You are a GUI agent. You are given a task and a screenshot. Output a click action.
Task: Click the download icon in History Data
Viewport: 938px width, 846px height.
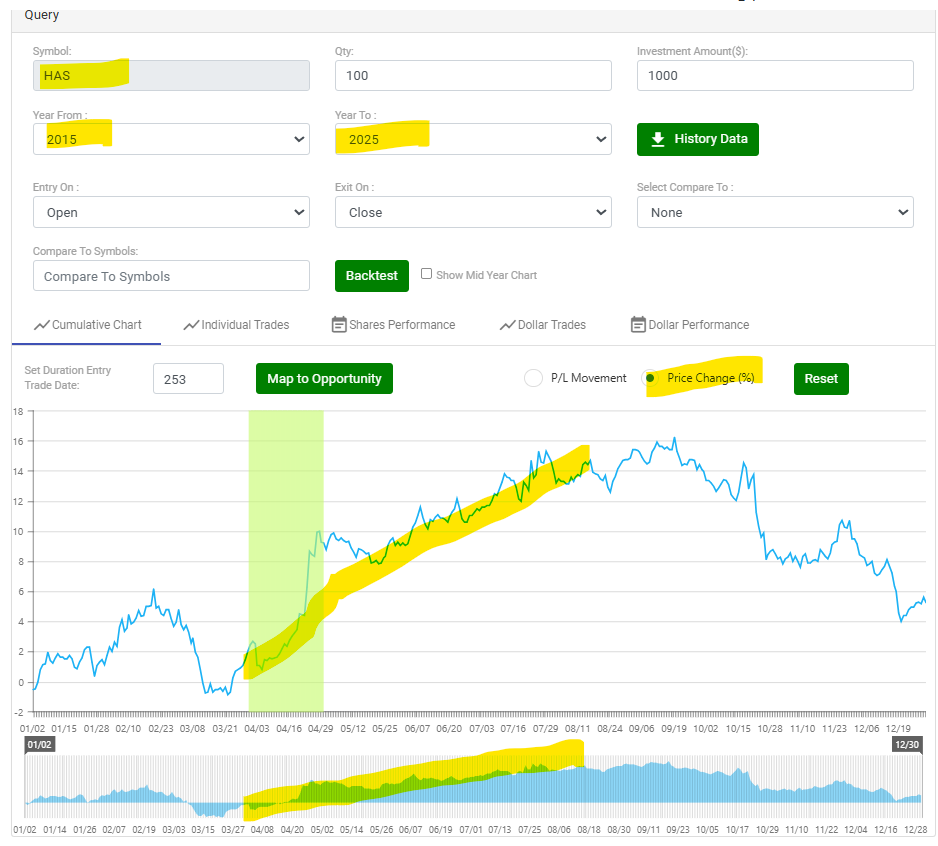click(x=658, y=139)
